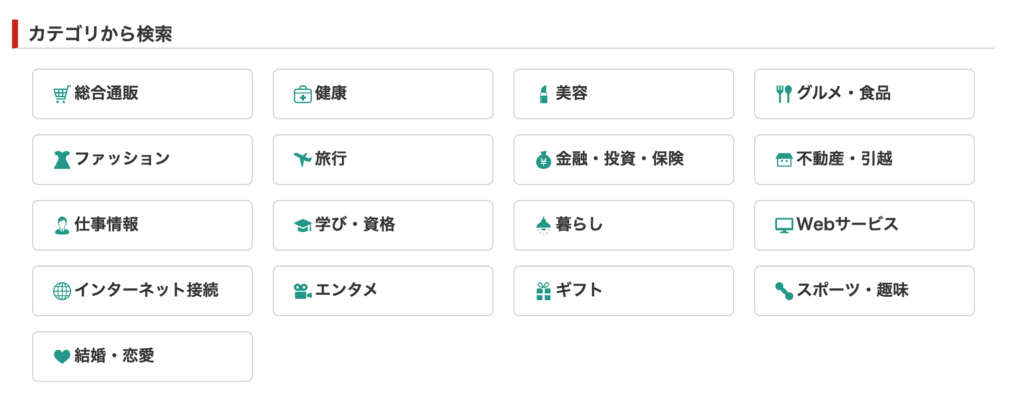The image size is (1024, 412).
Task: Click the カテゴリから検索 section heading
Action: pos(100,33)
